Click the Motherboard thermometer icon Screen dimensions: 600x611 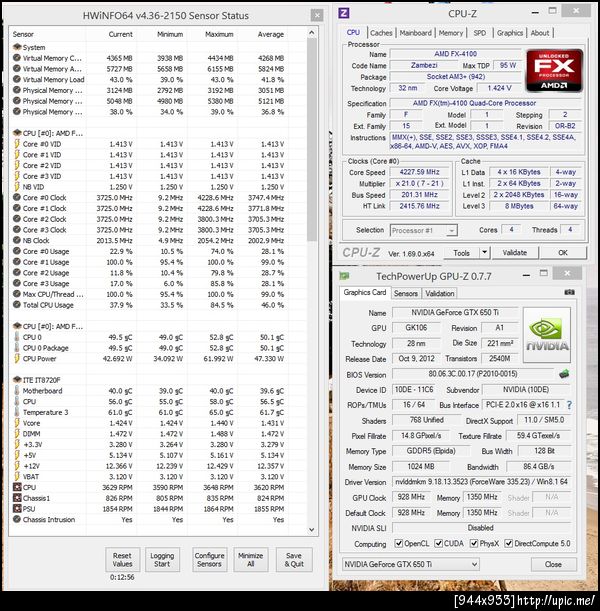[x=17, y=390]
